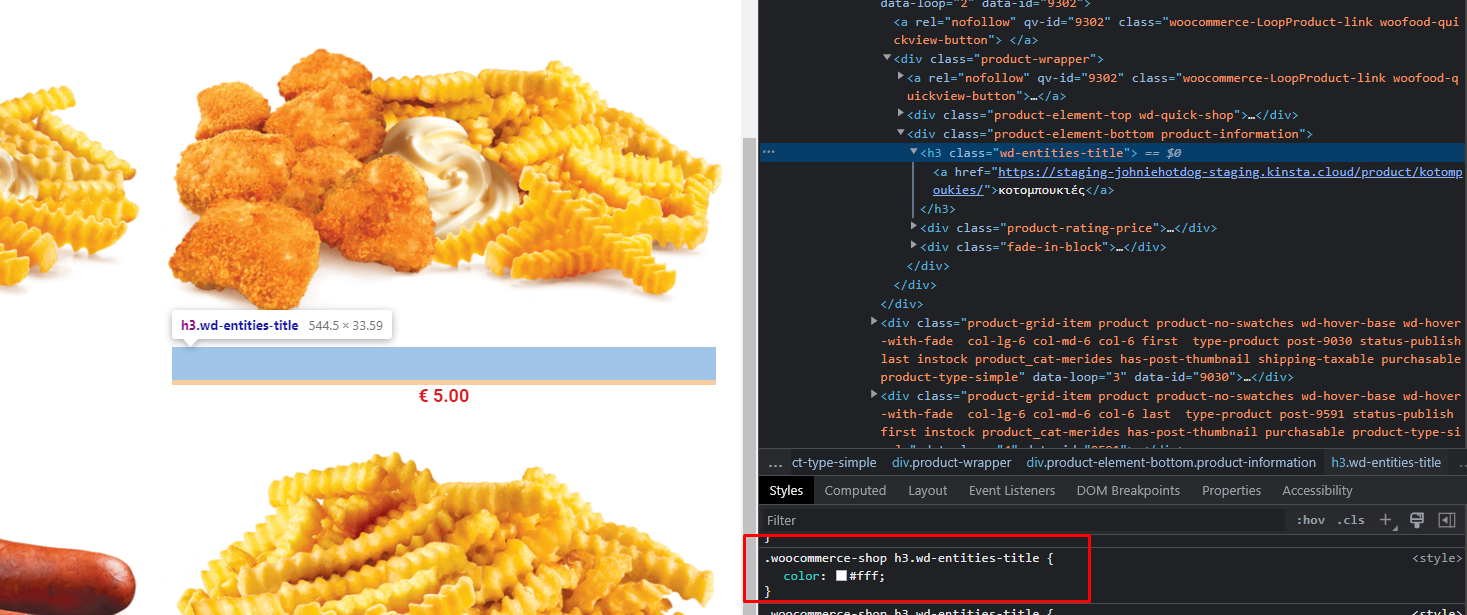
Task: Open the Accessibility tab
Action: [1317, 490]
